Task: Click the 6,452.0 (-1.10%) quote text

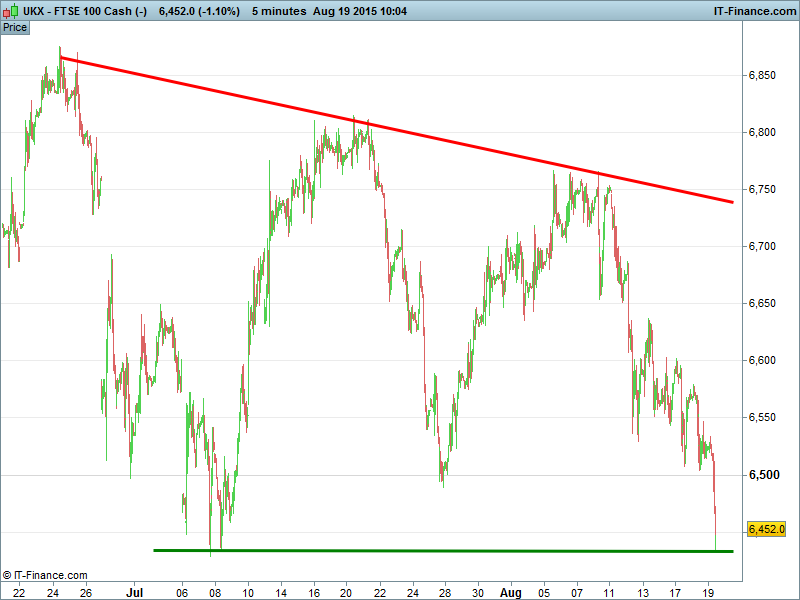Action: coord(199,11)
